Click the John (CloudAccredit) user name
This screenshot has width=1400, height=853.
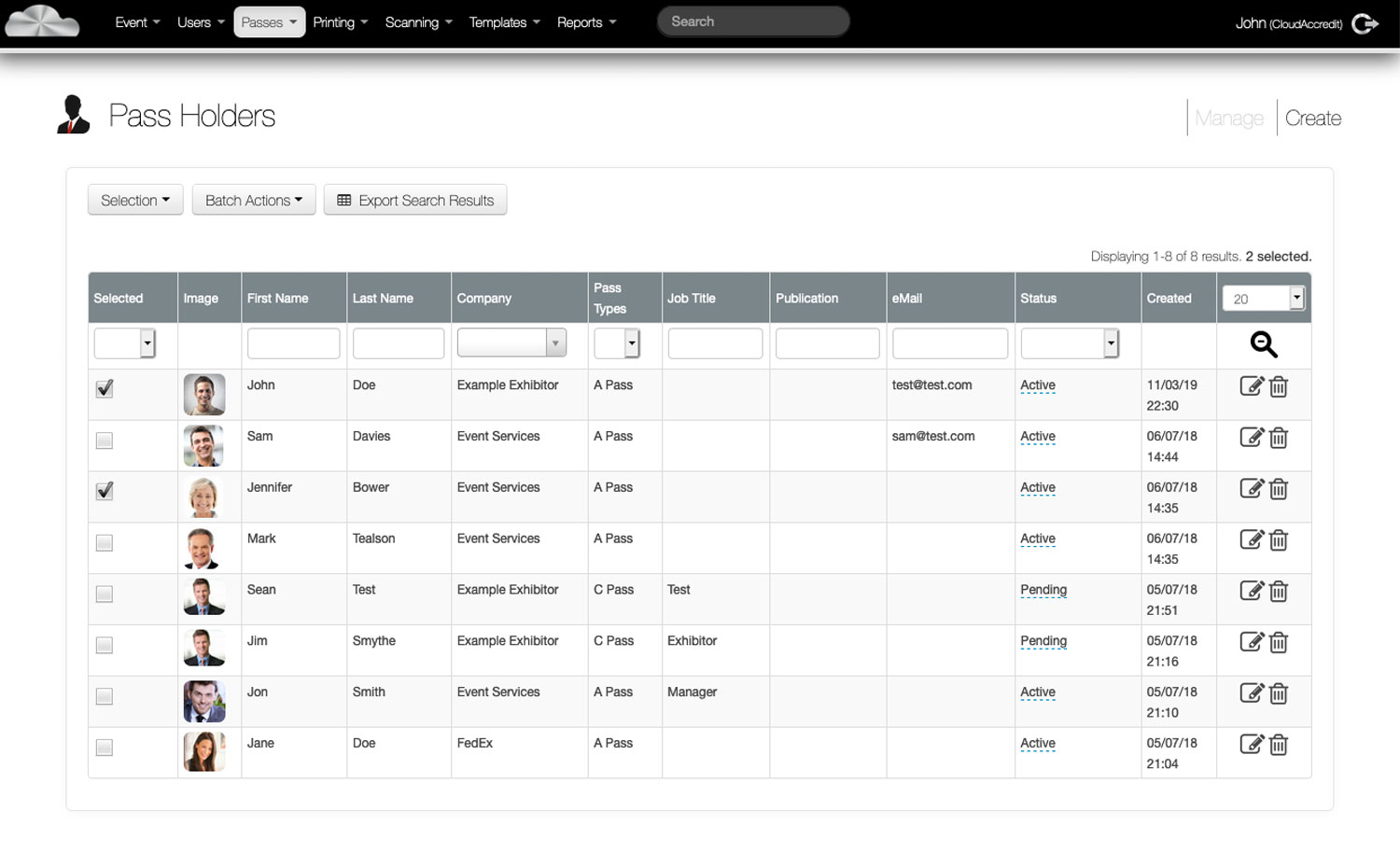point(1289,23)
